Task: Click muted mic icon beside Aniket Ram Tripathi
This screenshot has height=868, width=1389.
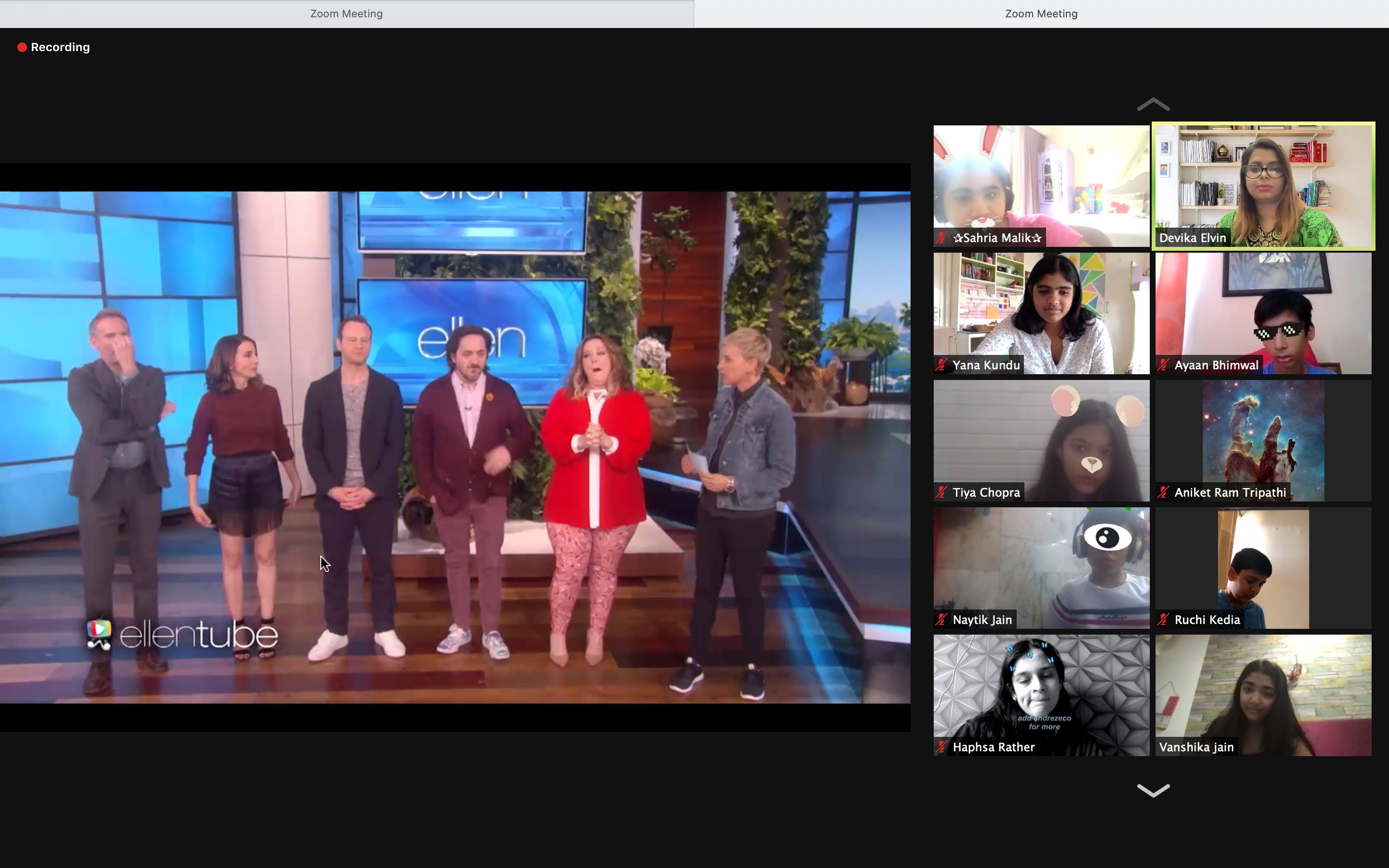Action: [x=1163, y=492]
